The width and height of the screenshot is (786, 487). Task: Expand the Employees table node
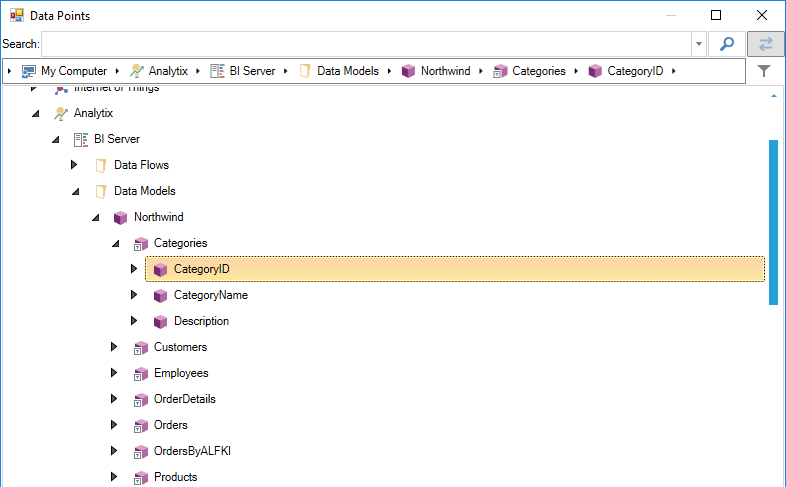115,373
